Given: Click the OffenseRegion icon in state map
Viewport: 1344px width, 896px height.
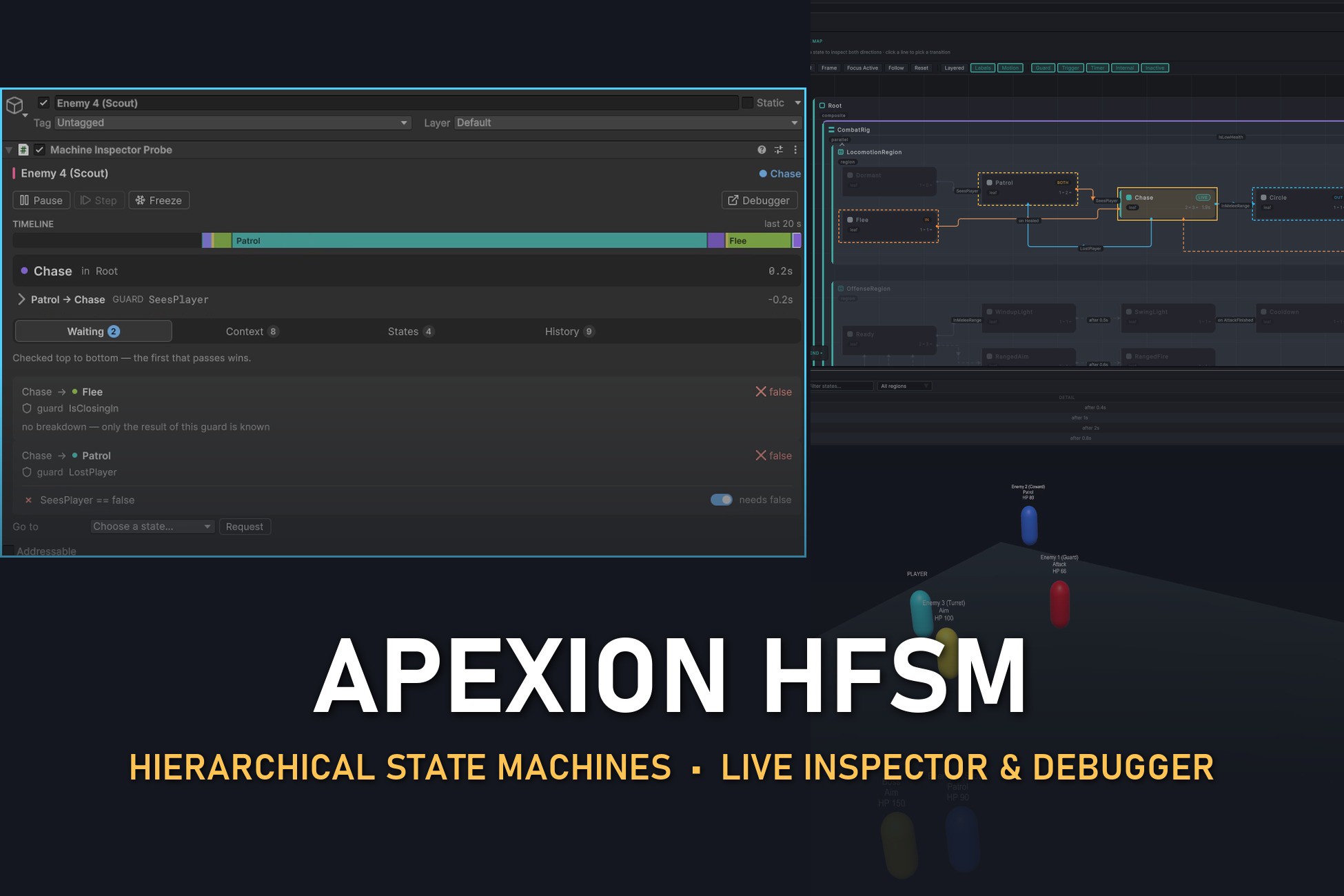Looking at the screenshot, I should click(841, 288).
